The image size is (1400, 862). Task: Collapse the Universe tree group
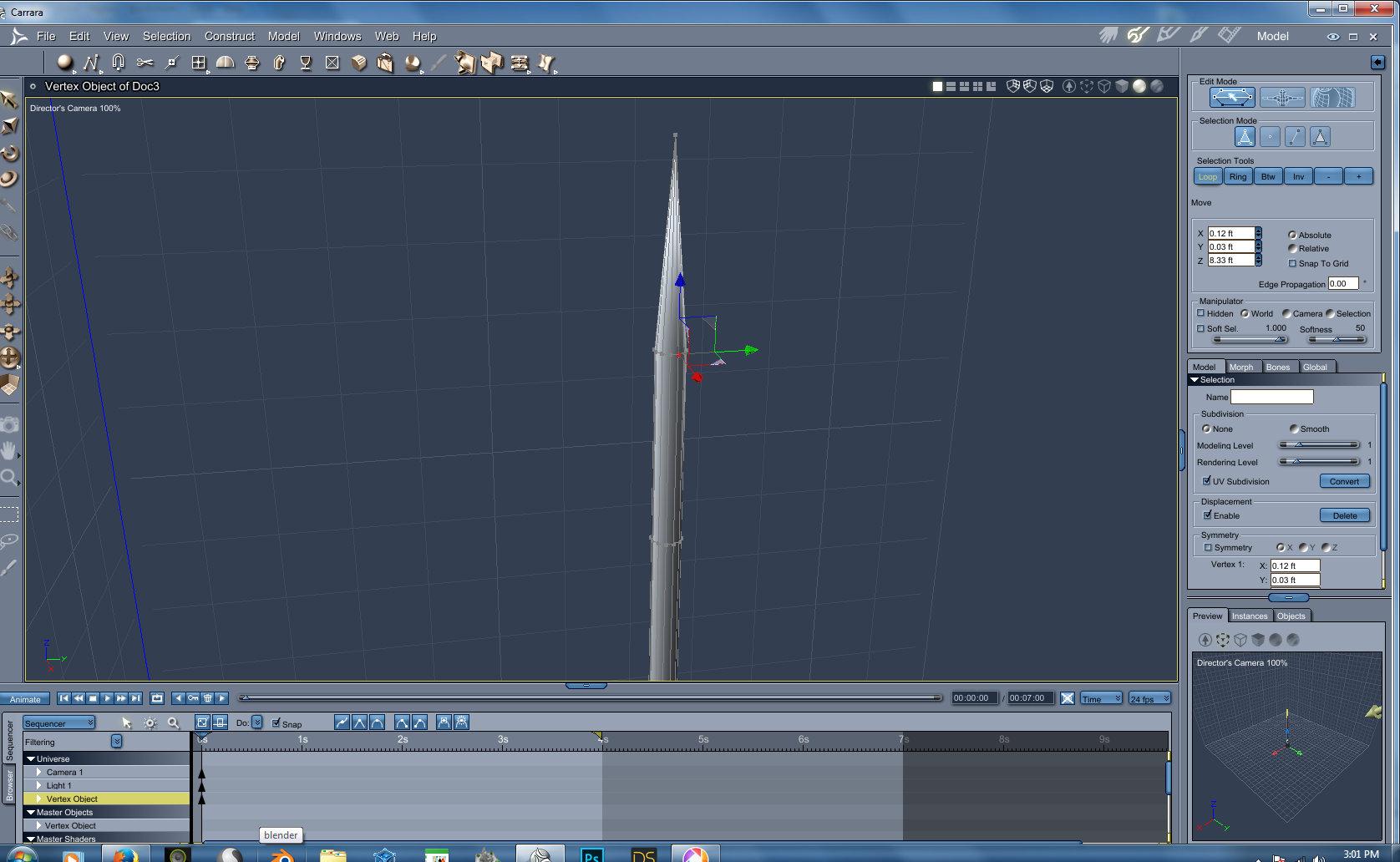[31, 759]
